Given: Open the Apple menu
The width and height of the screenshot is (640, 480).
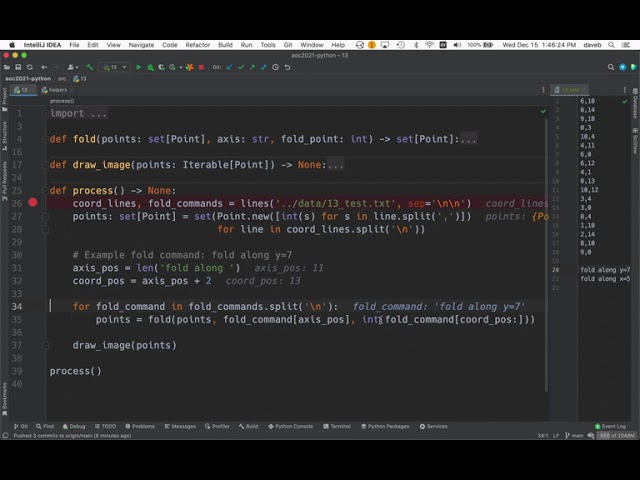Looking at the screenshot, I should click(x=12, y=45).
